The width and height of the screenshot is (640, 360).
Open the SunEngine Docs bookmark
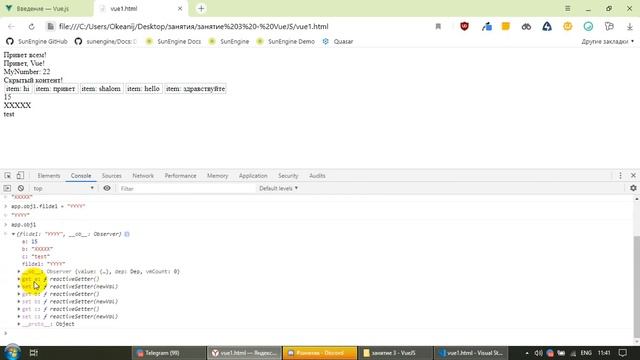coord(173,42)
